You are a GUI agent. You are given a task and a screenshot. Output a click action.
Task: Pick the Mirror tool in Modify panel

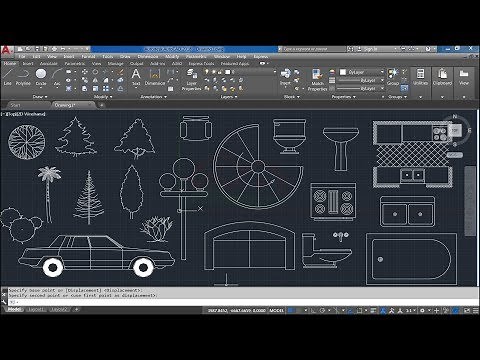(95, 80)
